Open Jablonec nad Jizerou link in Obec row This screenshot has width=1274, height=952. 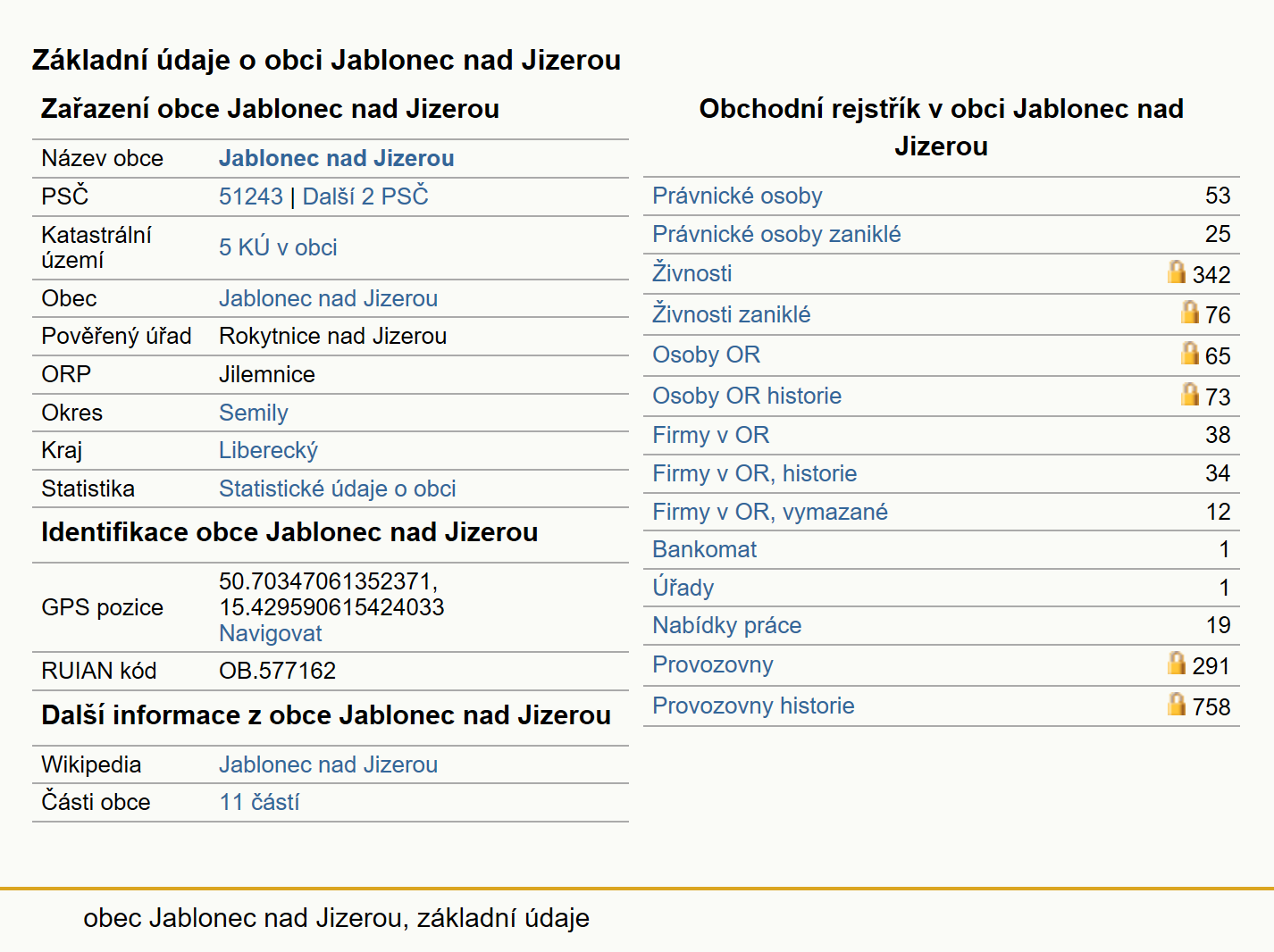tap(328, 298)
